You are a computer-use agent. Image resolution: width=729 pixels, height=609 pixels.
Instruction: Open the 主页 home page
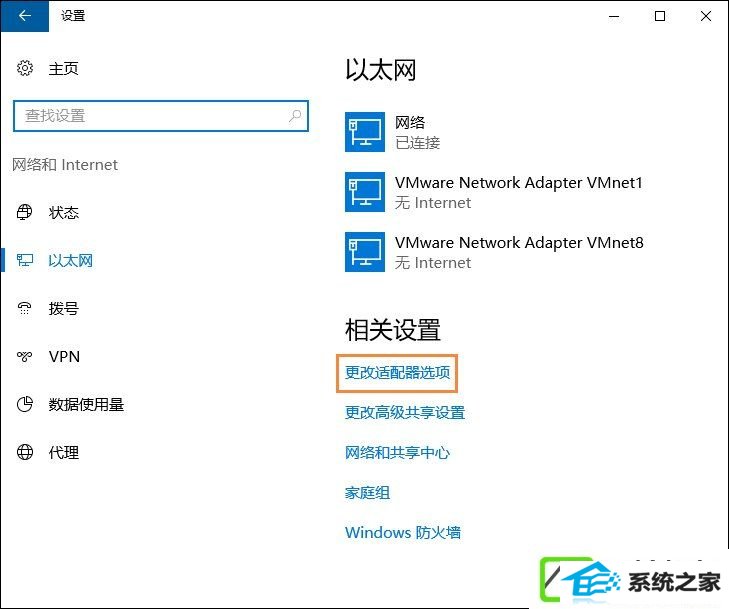pos(63,69)
